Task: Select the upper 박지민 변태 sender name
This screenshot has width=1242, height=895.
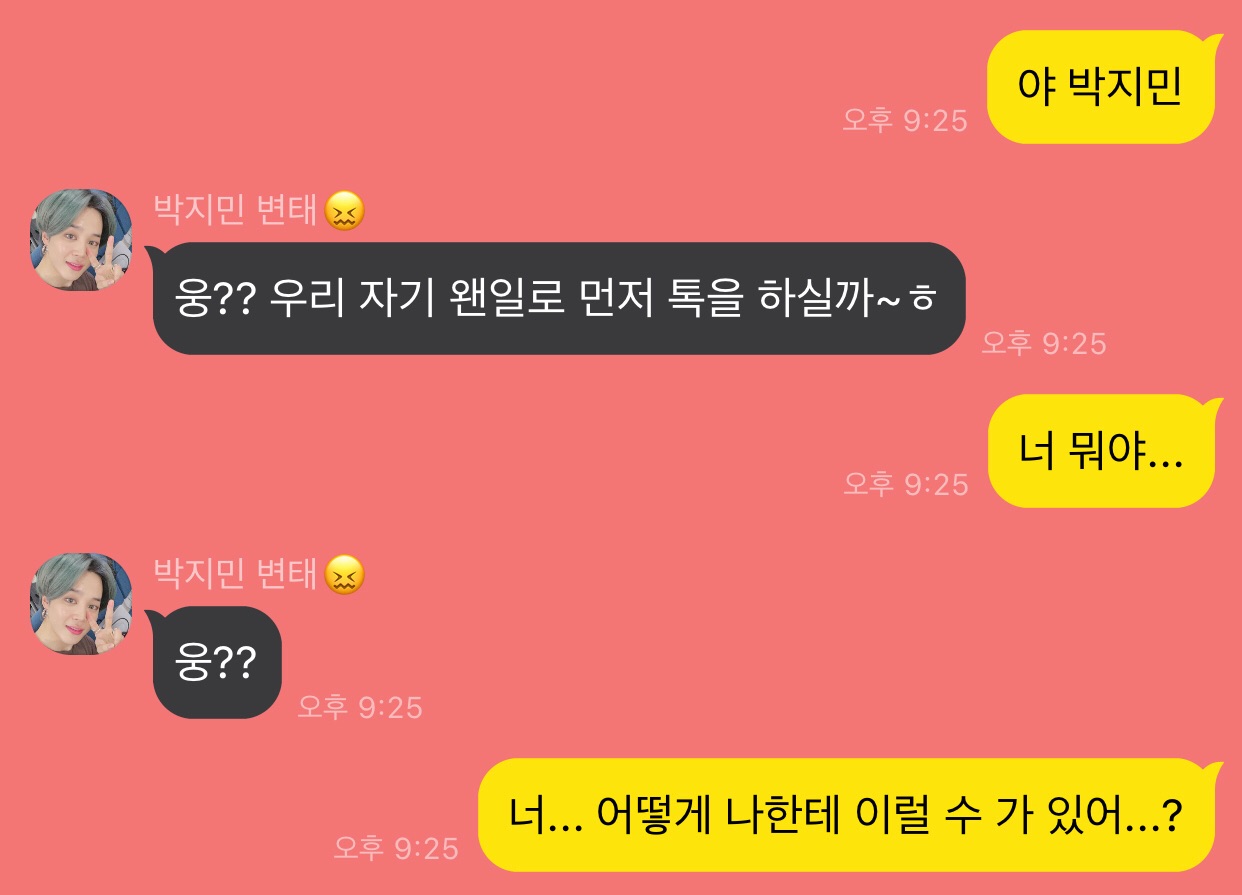Action: [236, 211]
